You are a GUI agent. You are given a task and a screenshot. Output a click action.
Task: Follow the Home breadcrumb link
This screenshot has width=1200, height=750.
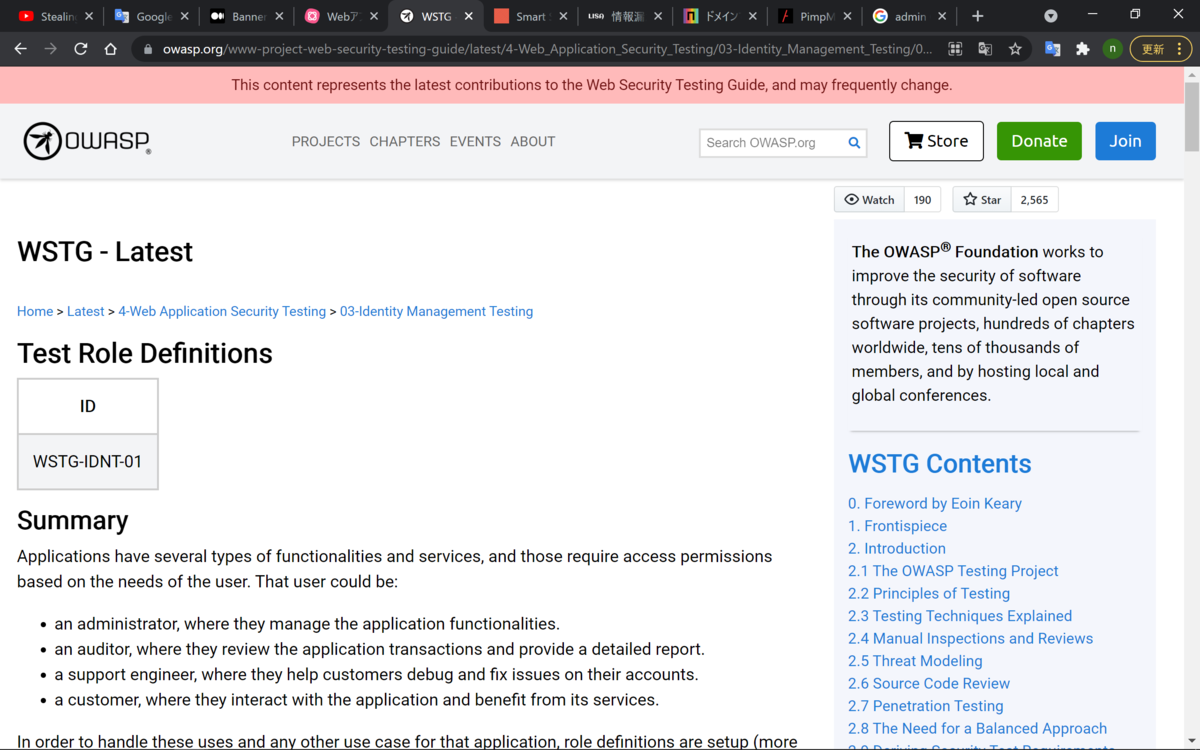click(35, 311)
